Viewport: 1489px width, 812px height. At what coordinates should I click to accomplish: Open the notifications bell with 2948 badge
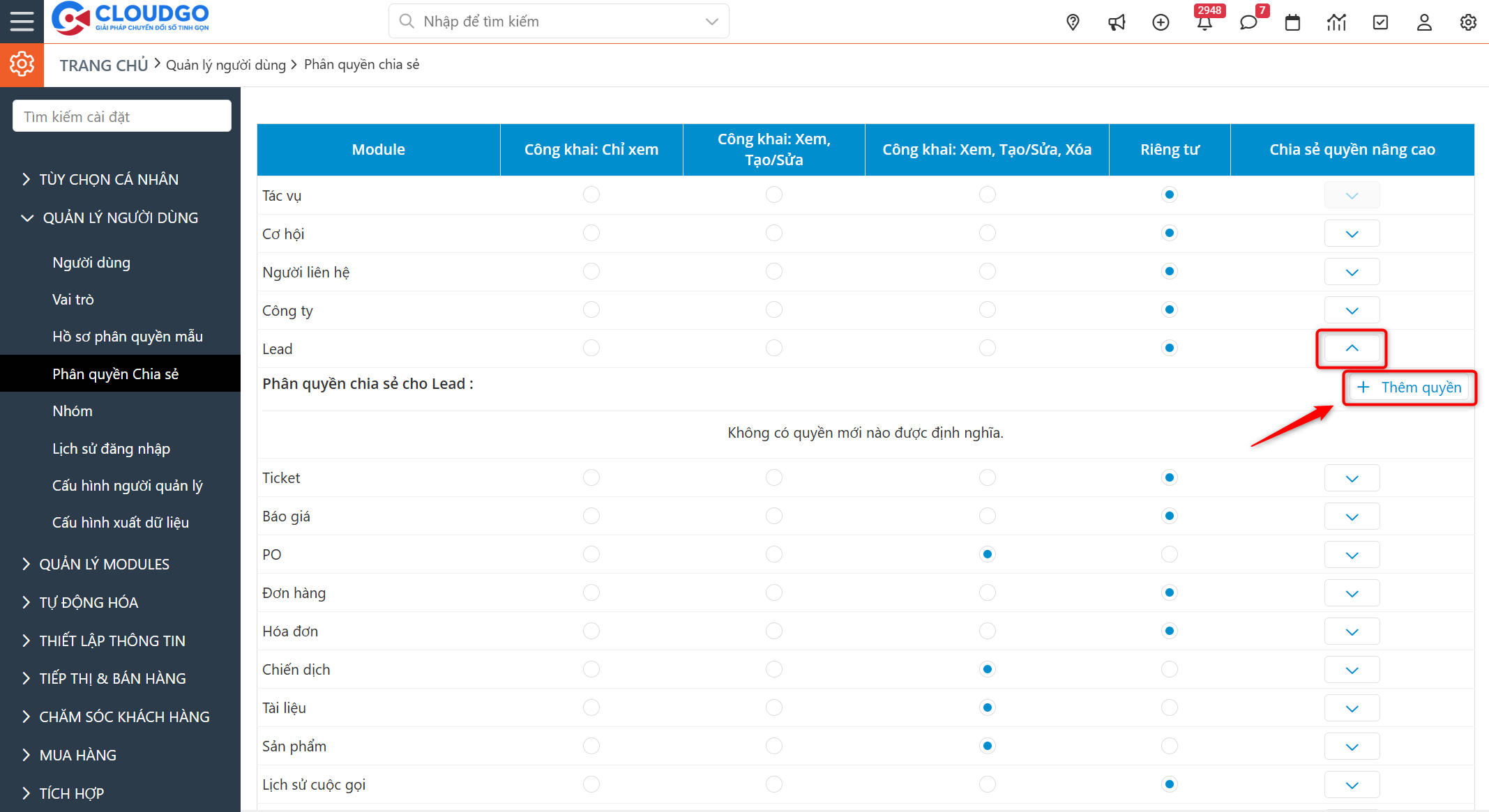1206,22
